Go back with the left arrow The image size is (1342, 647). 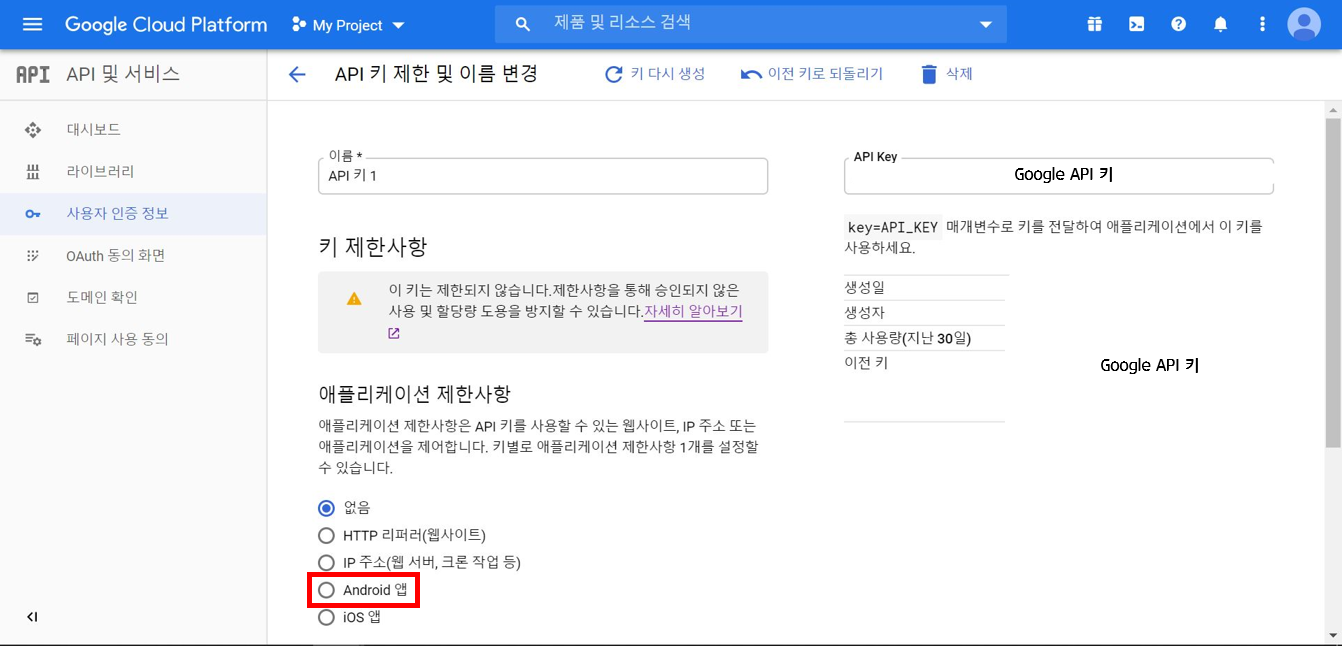(x=297, y=75)
